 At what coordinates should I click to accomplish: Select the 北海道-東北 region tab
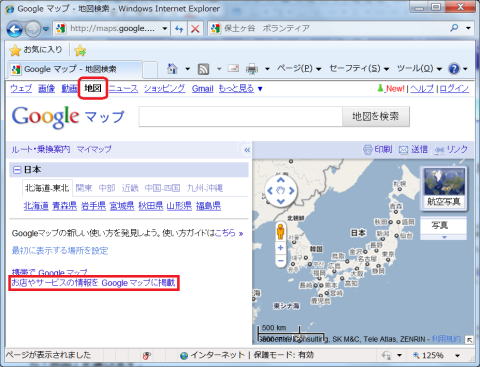47,188
